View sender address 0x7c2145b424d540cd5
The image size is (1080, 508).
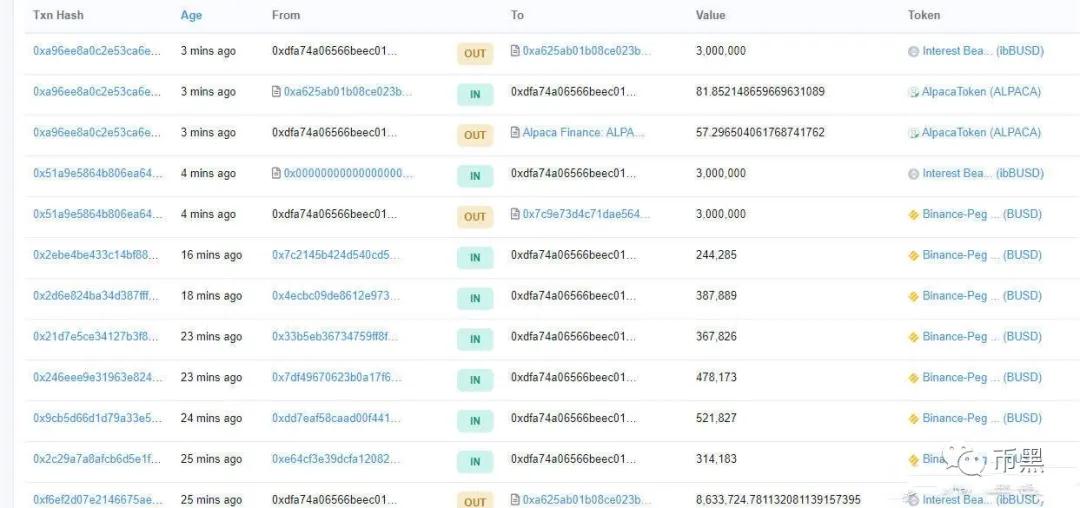335,255
